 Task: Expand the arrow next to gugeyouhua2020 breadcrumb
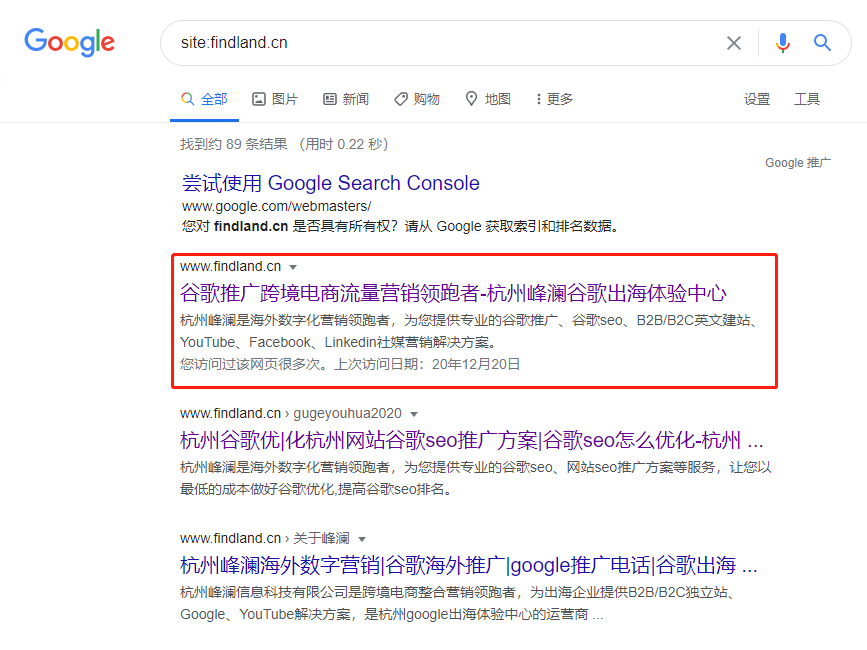(415, 413)
